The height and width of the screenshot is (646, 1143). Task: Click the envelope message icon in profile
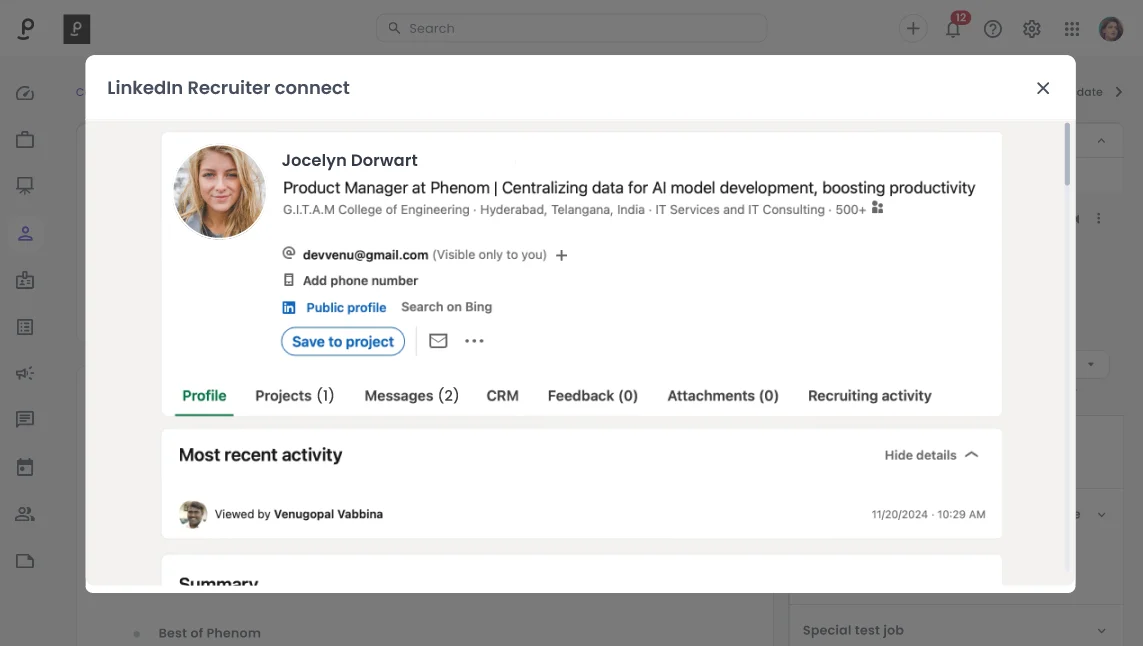click(x=438, y=340)
